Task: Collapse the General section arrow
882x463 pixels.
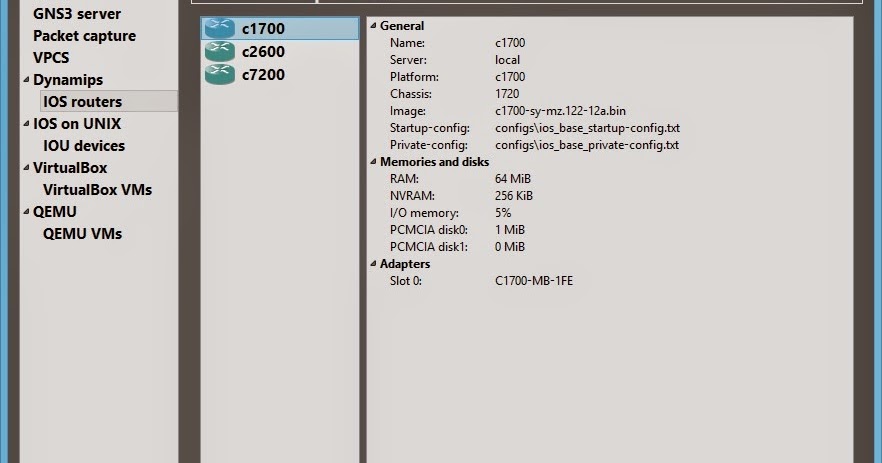Action: click(x=373, y=26)
